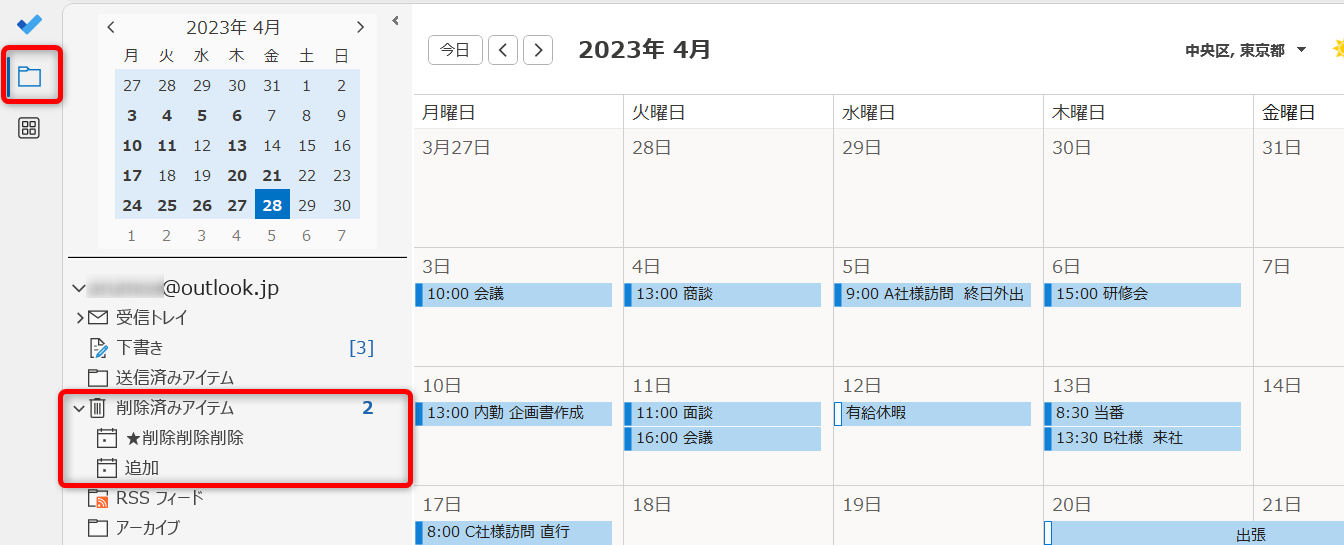Viewport: 1344px width, 545px height.
Task: Click the Deleted Items trash icon
Action: [x=97, y=408]
